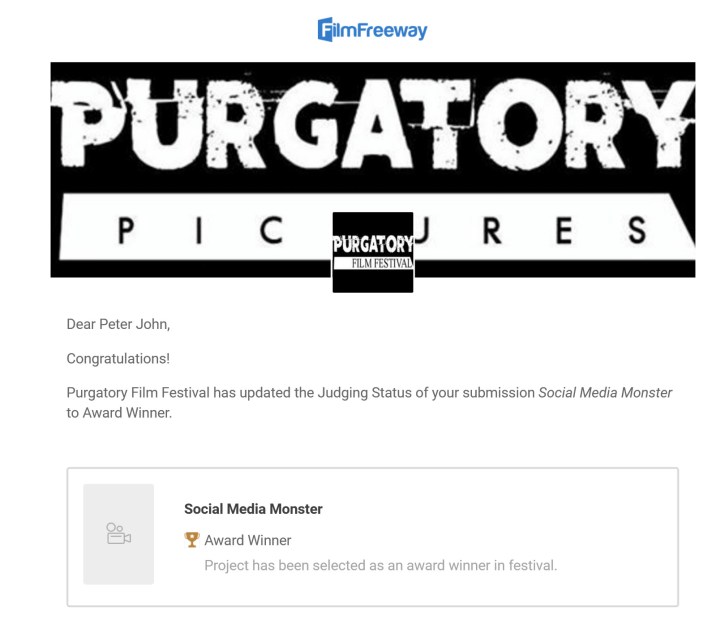Click the final letter S in PICTURES strip

[637, 231]
